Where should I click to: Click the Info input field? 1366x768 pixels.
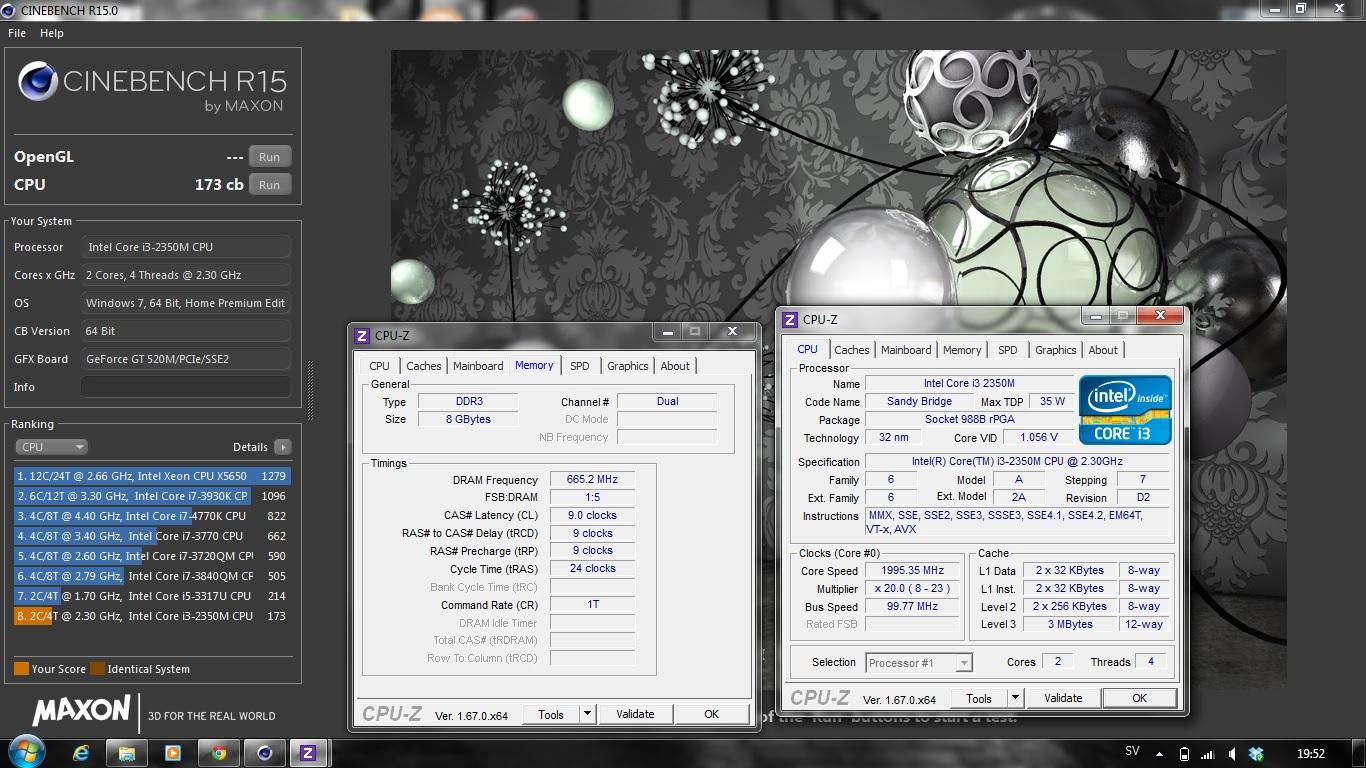pos(186,387)
